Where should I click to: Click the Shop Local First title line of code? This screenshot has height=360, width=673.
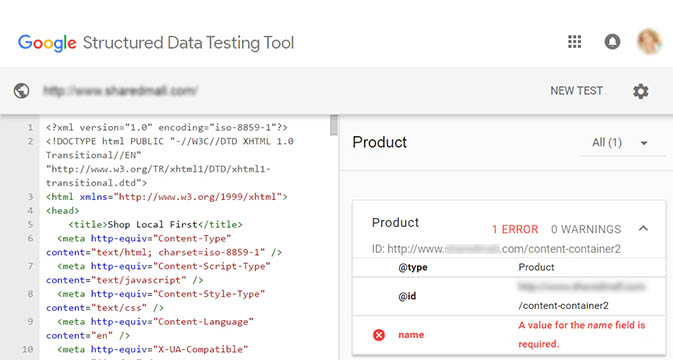[x=155, y=224]
